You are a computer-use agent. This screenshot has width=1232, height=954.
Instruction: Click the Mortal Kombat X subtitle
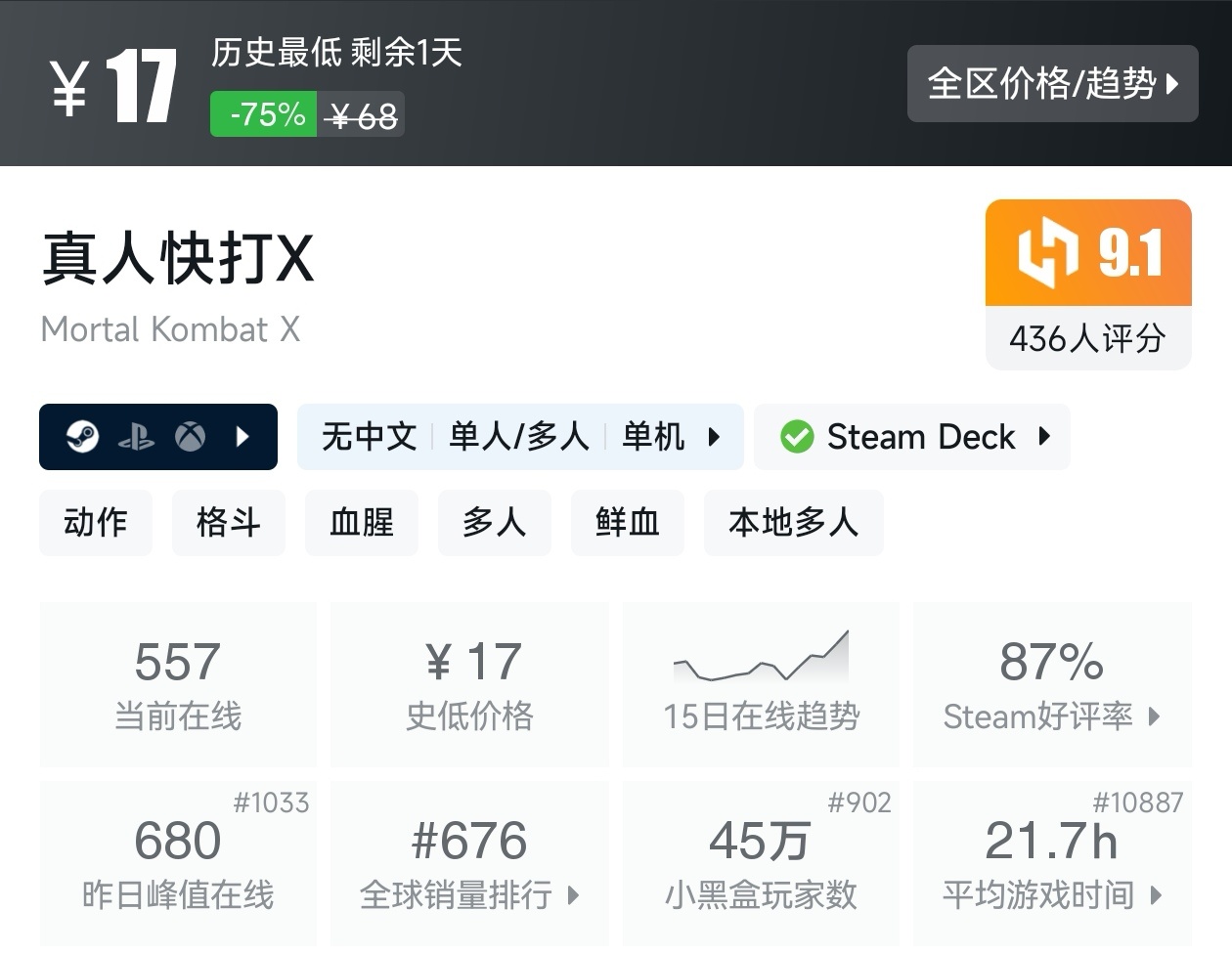[x=170, y=329]
